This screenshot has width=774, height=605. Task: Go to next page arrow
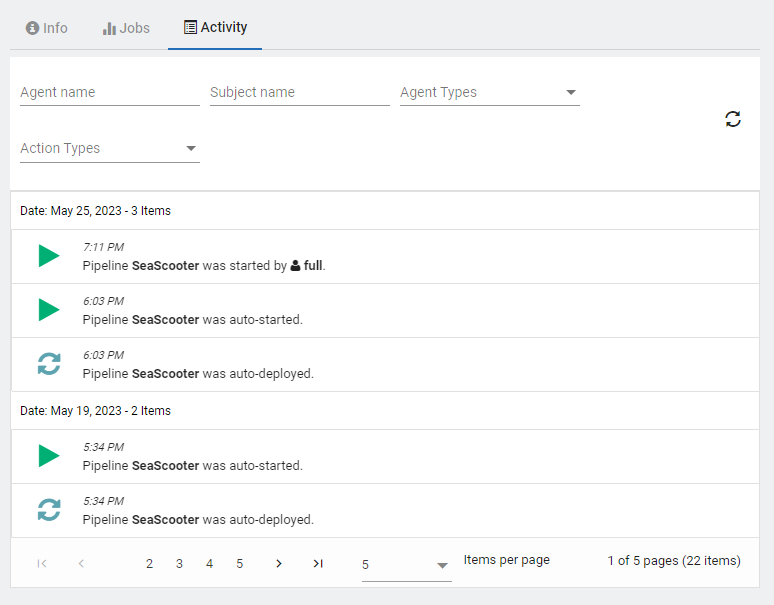click(279, 564)
